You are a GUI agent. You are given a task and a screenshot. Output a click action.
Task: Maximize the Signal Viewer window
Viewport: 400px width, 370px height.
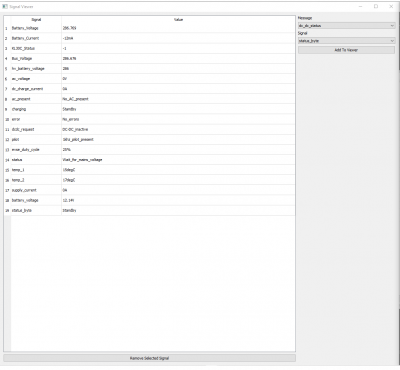[x=376, y=6]
